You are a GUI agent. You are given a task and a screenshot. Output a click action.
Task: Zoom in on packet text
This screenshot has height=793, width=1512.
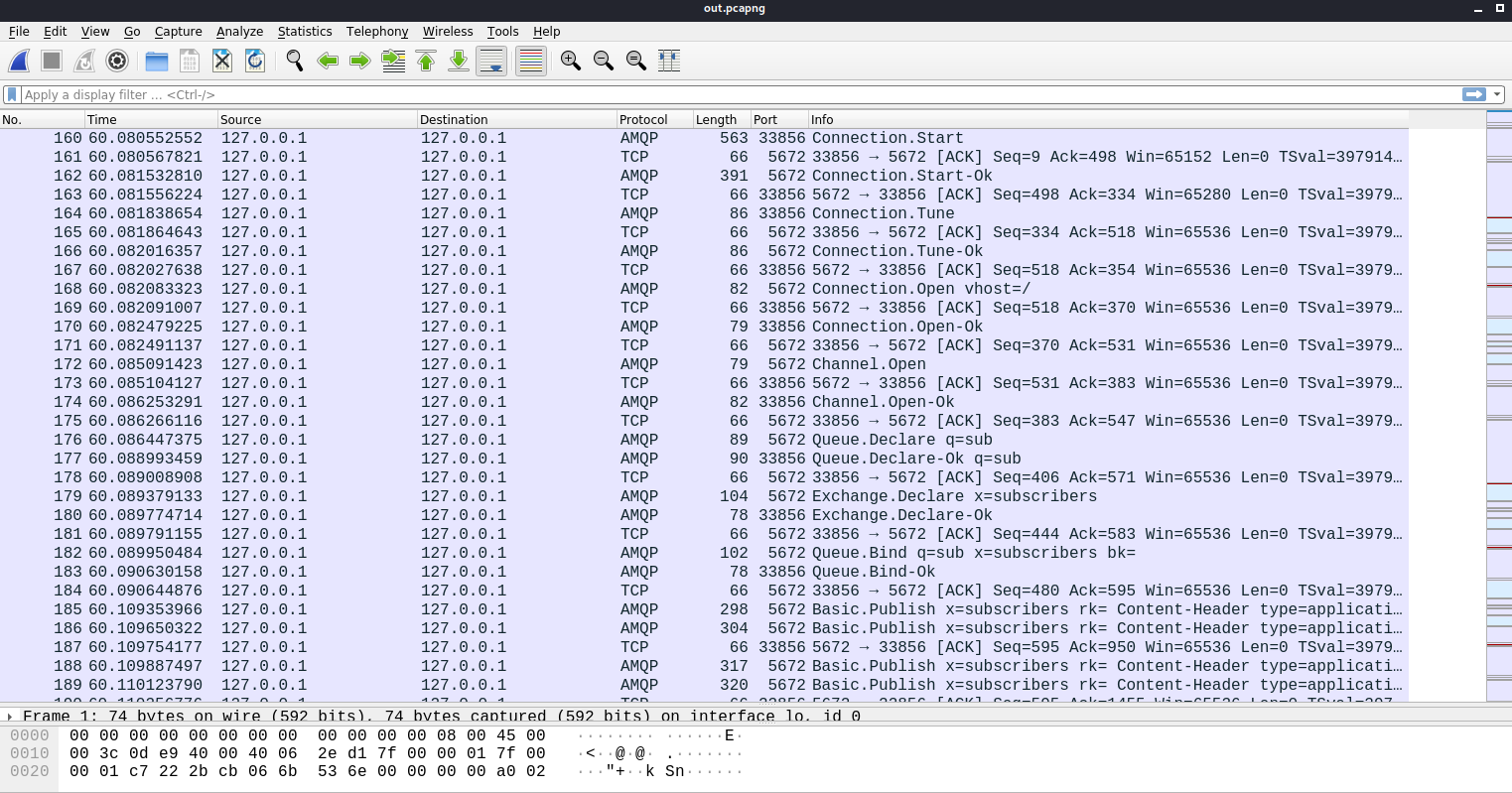[571, 61]
